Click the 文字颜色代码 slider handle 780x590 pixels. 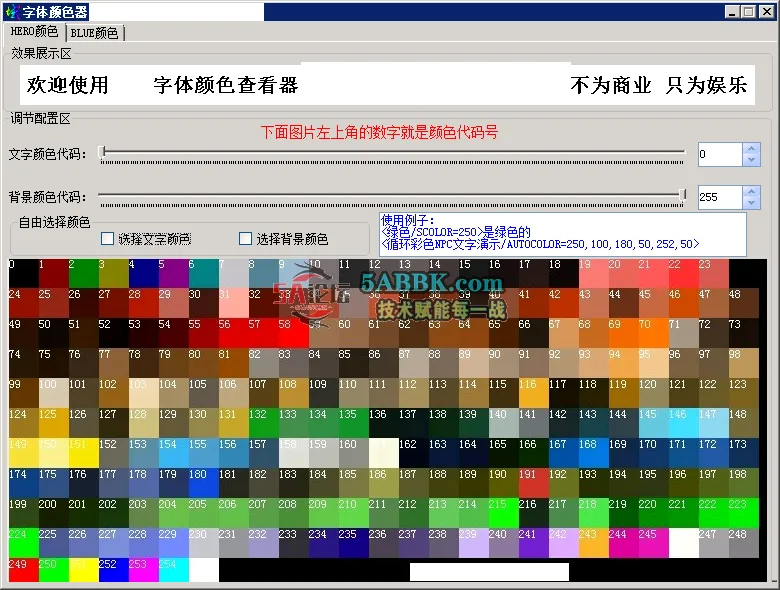[102, 153]
